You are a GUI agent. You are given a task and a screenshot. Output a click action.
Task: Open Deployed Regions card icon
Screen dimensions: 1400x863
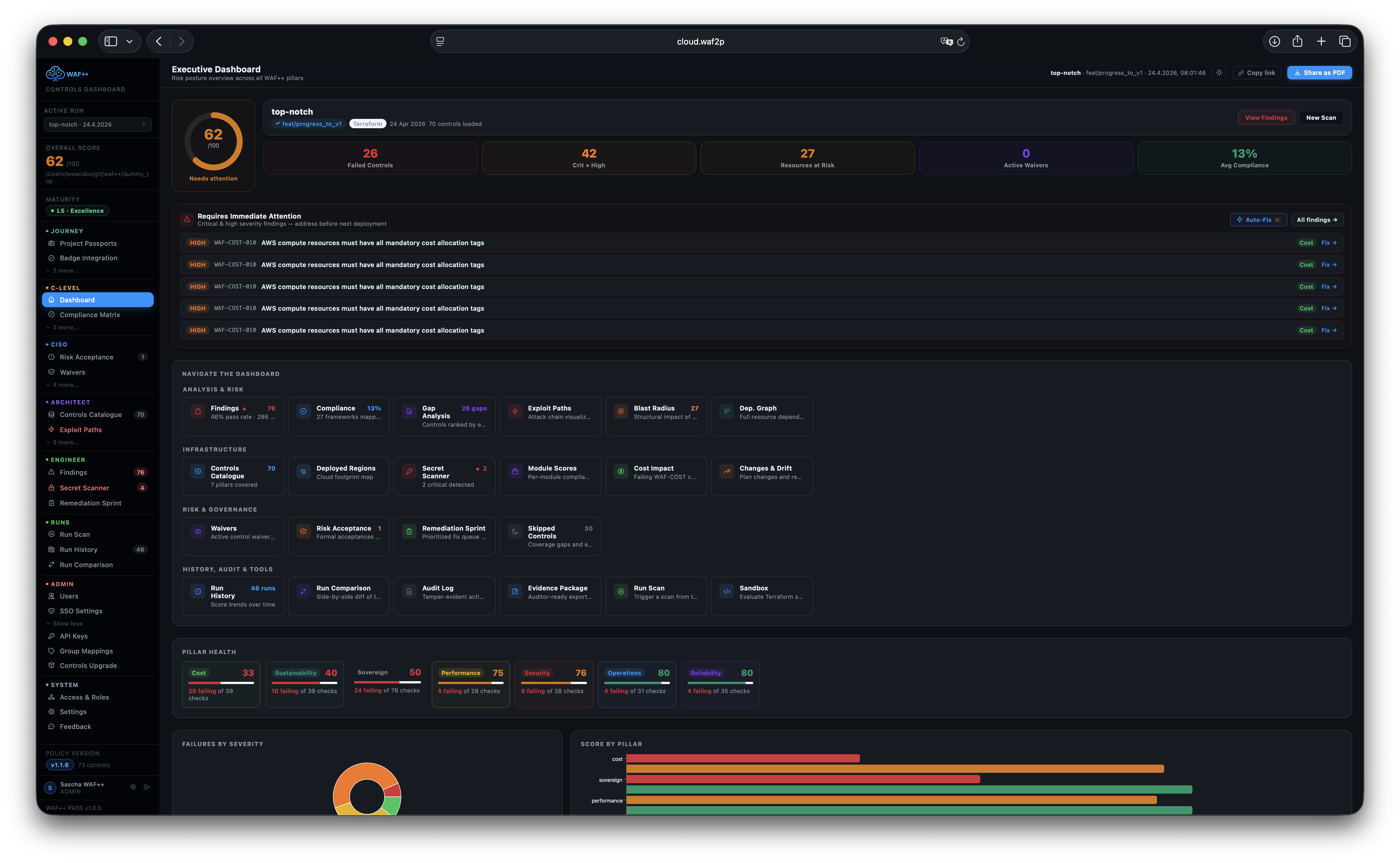point(304,472)
